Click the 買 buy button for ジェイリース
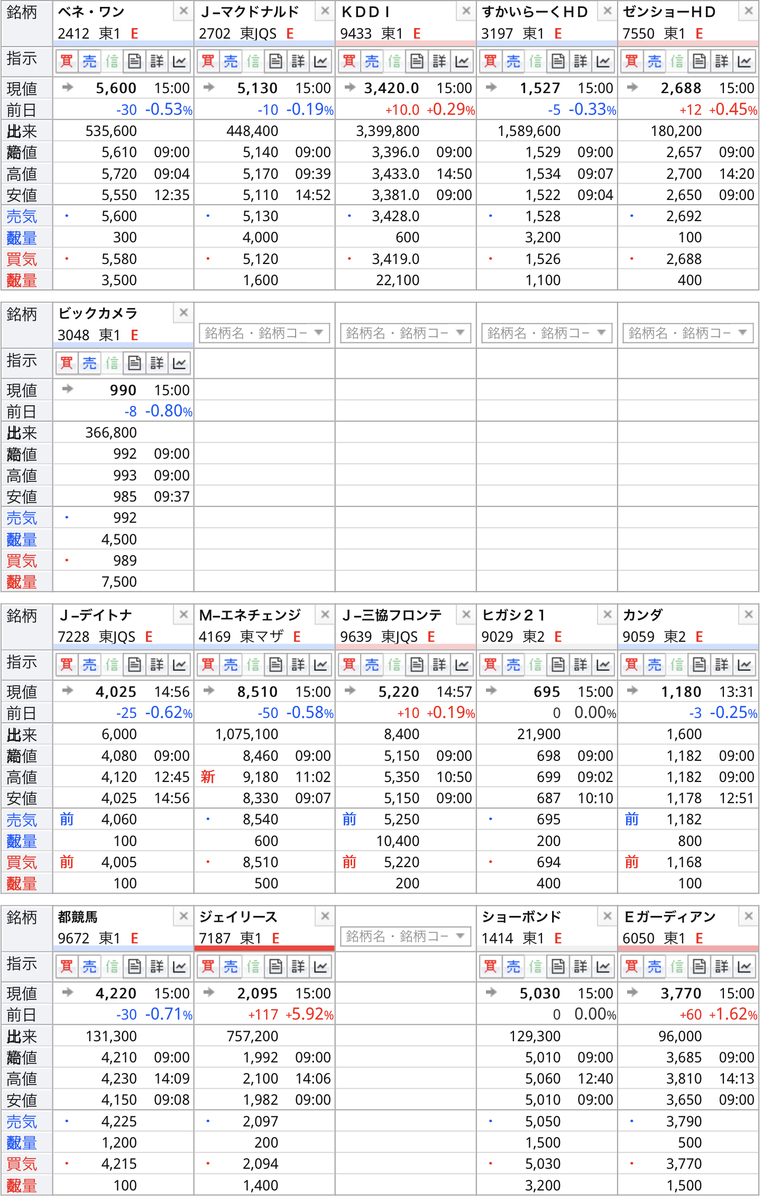 tap(207, 966)
